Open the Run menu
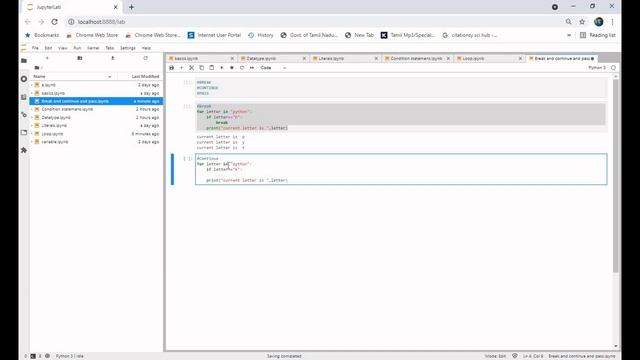 77,48
